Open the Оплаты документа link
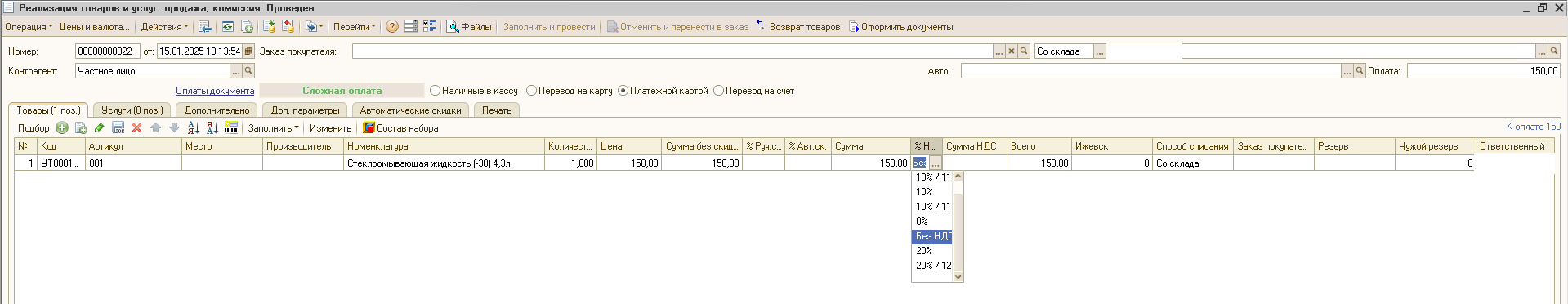This screenshot has height=304, width=1568. (215, 91)
